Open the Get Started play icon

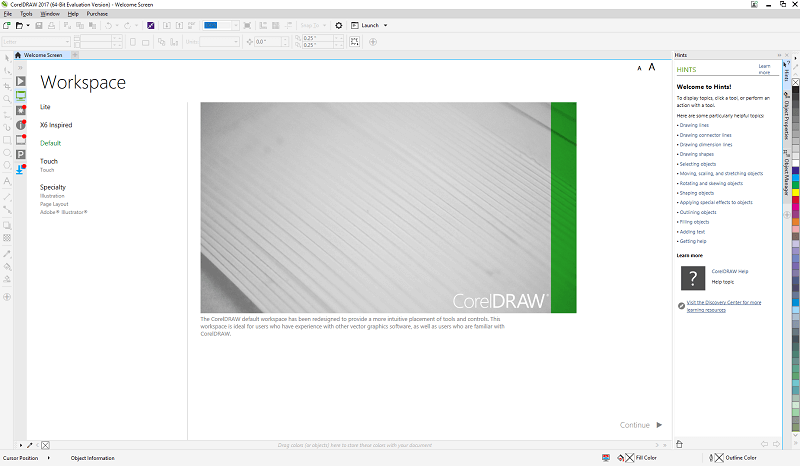pyautogui.click(x=20, y=81)
